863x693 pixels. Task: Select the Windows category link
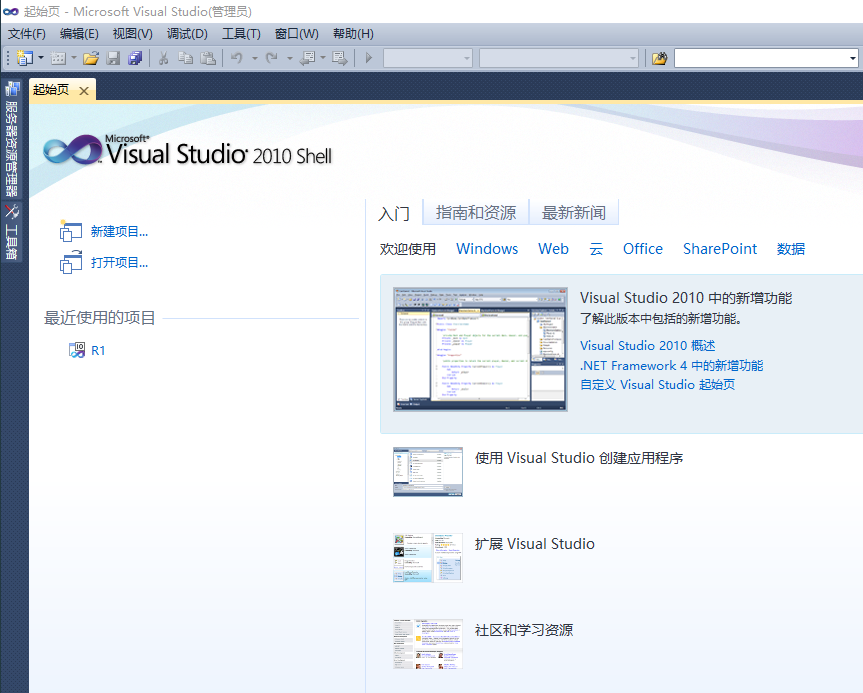pyautogui.click(x=487, y=249)
